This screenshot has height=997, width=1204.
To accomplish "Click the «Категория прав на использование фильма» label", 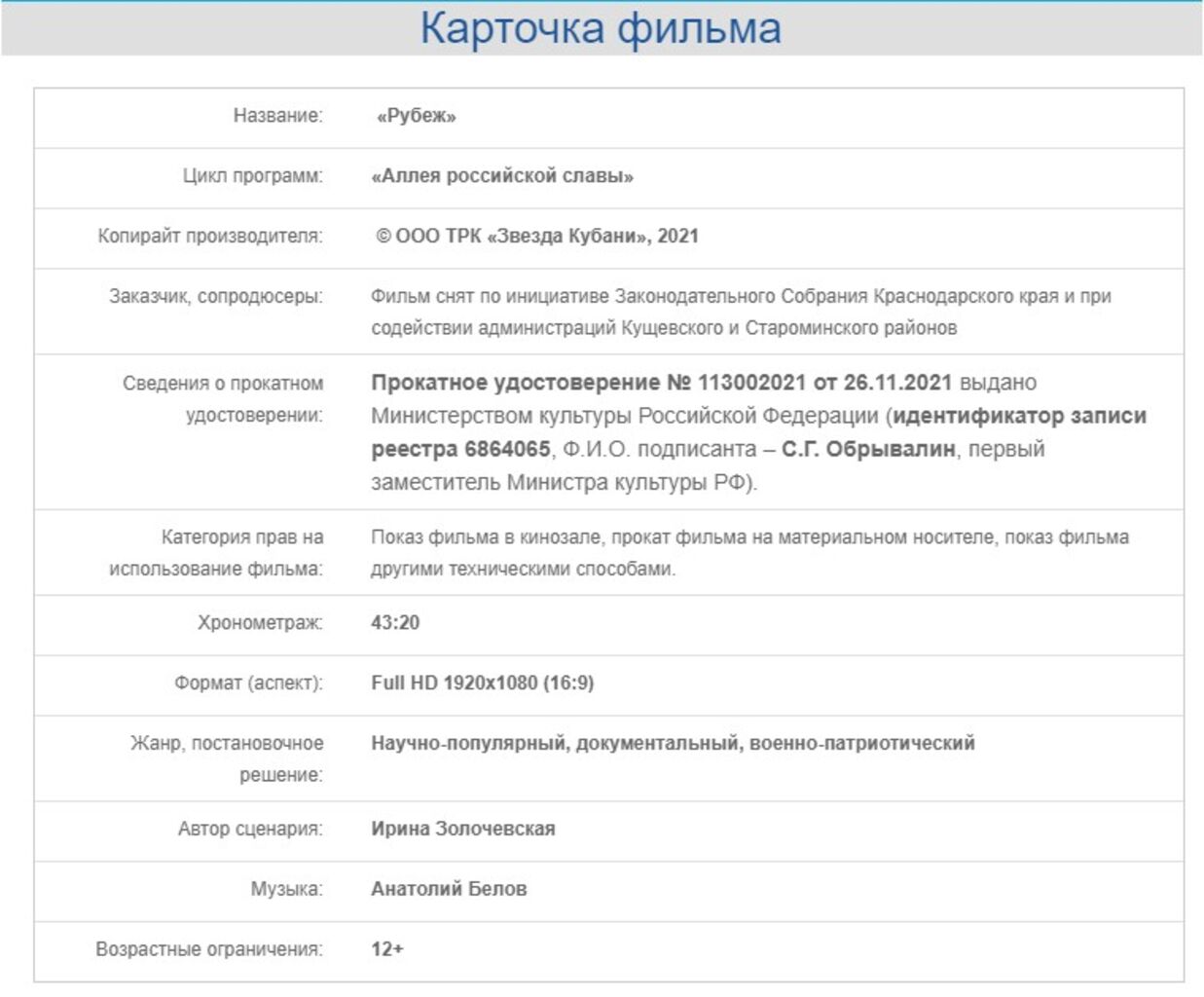I will (215, 552).
